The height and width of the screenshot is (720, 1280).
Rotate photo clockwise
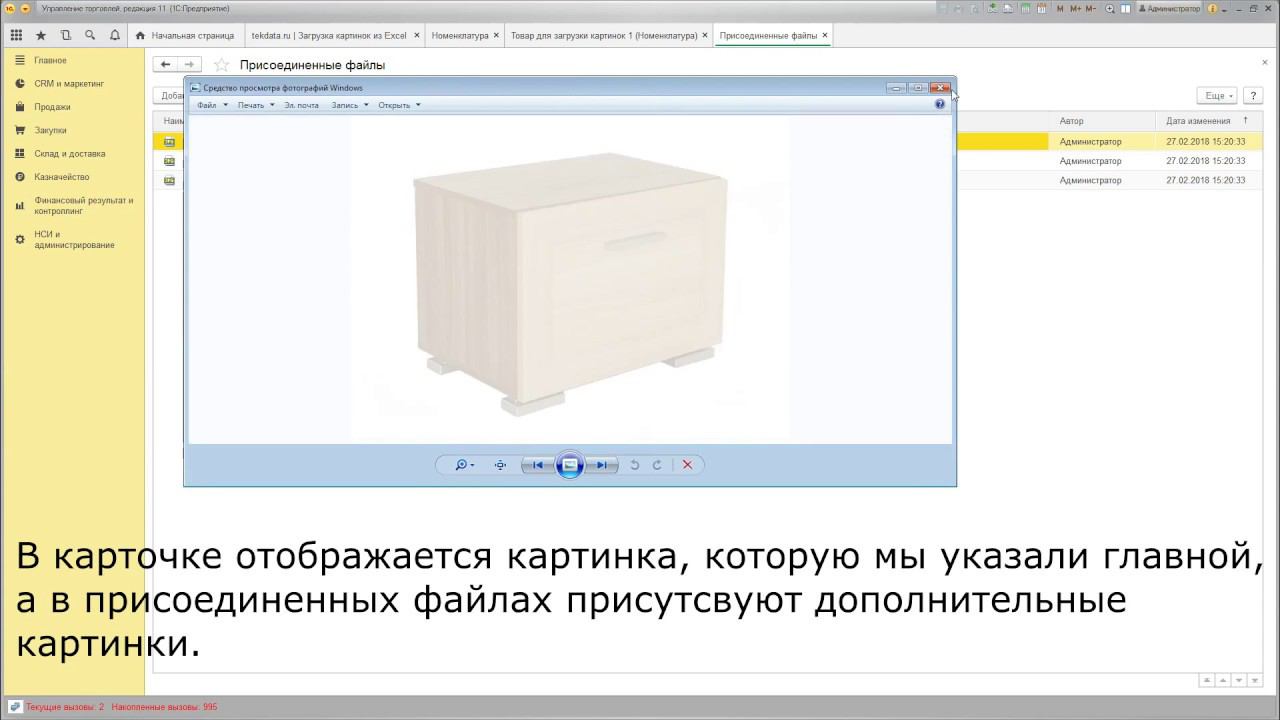click(657, 465)
